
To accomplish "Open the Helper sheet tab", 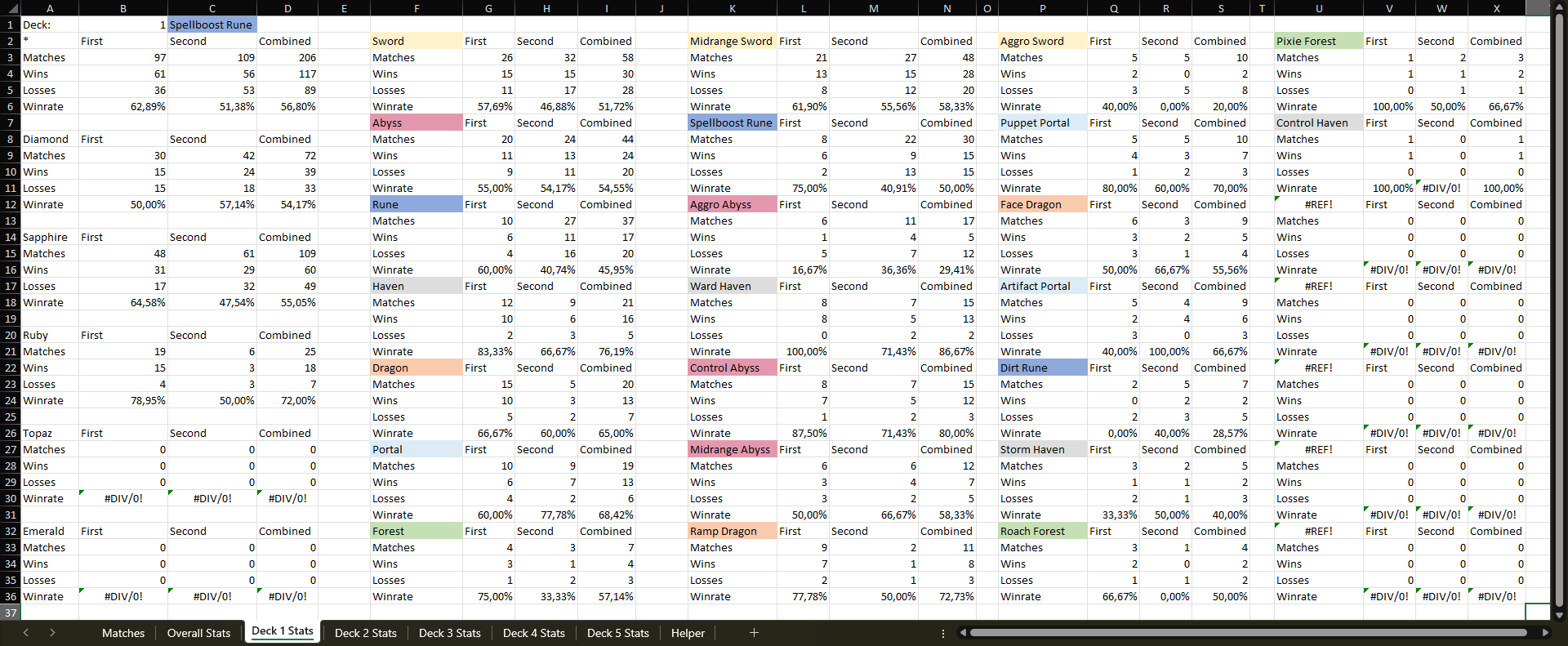I will point(688,633).
